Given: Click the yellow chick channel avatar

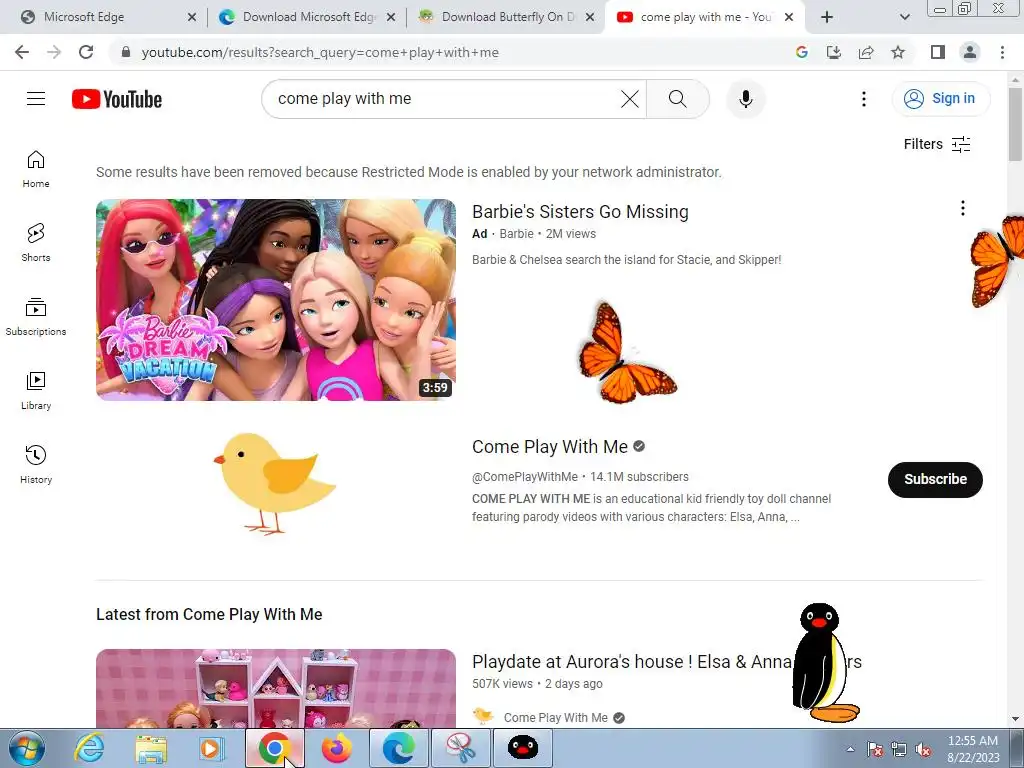Looking at the screenshot, I should (274, 483).
